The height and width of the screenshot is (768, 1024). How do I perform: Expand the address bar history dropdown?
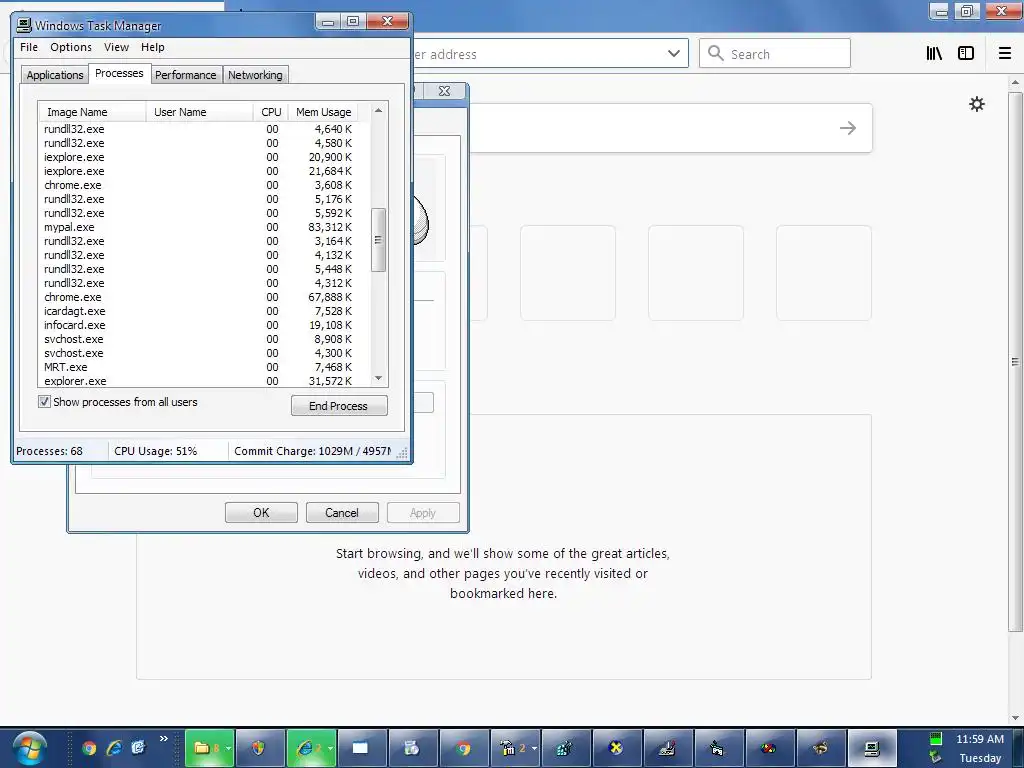tap(674, 54)
